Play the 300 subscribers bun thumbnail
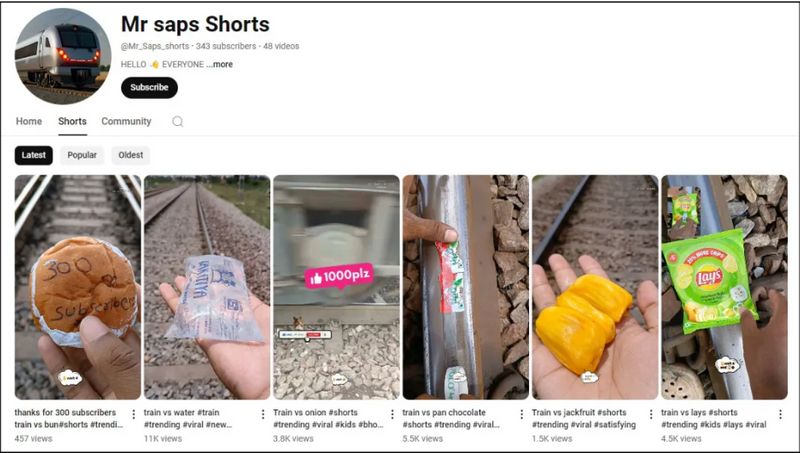This screenshot has width=800, height=453. (x=78, y=287)
